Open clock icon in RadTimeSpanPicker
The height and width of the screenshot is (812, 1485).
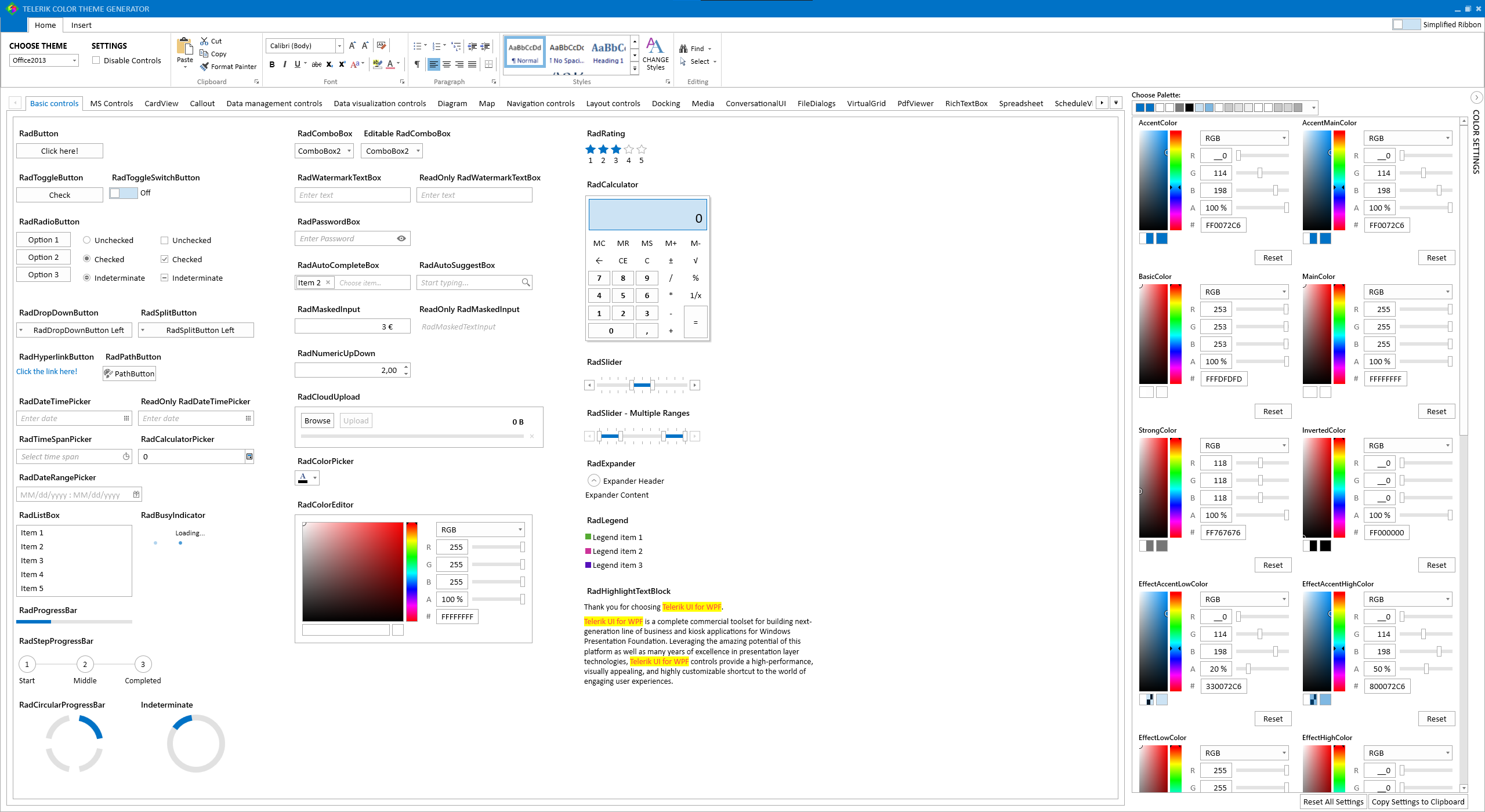point(126,456)
